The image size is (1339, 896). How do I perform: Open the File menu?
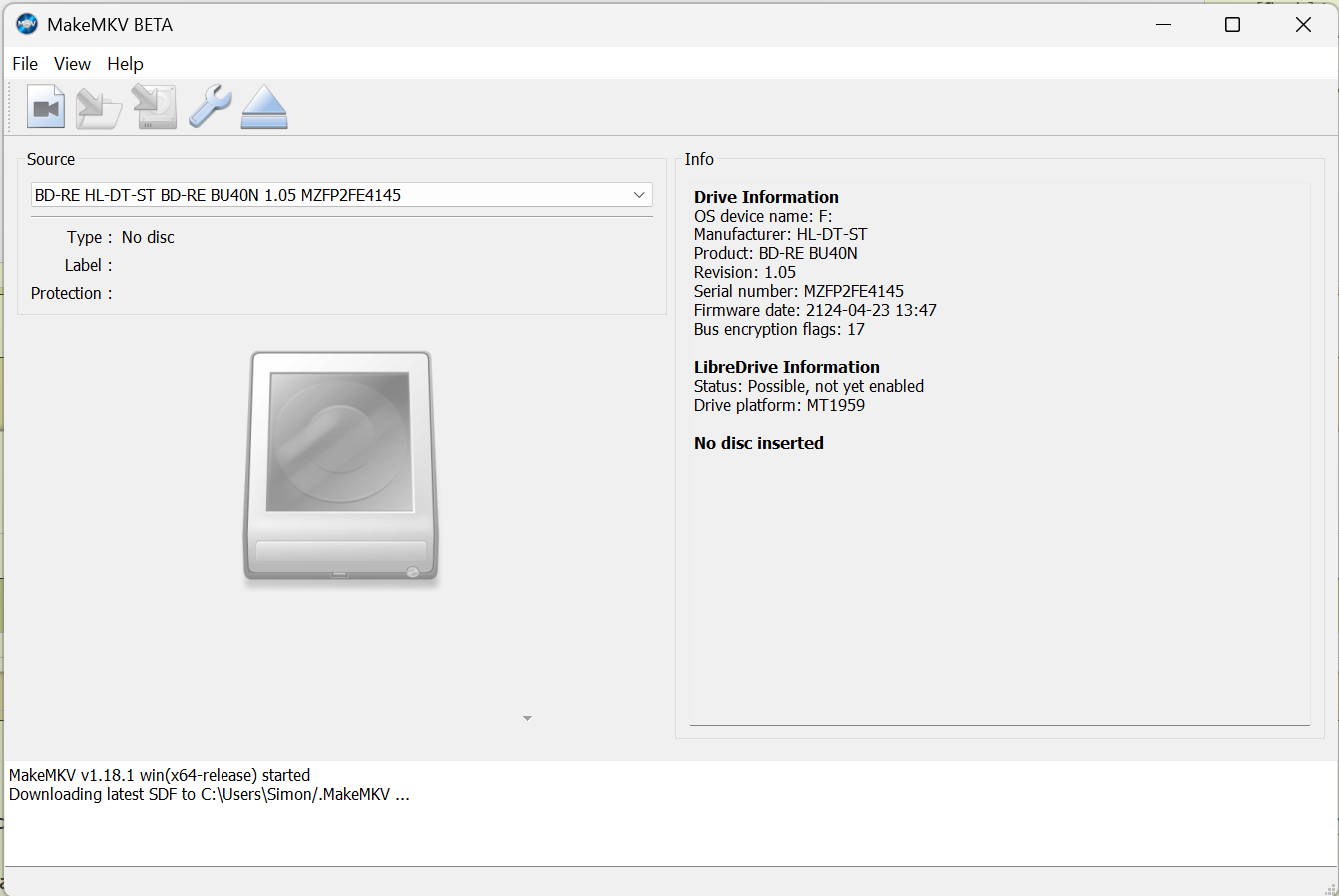25,64
